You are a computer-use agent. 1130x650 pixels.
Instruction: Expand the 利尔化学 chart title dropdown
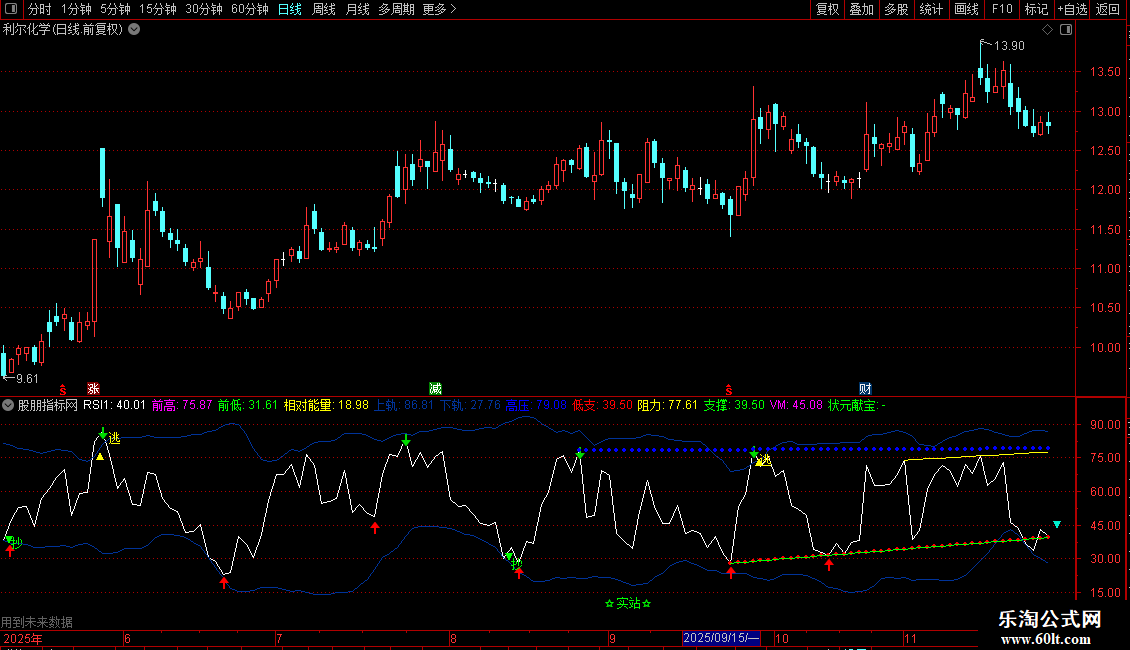134,30
